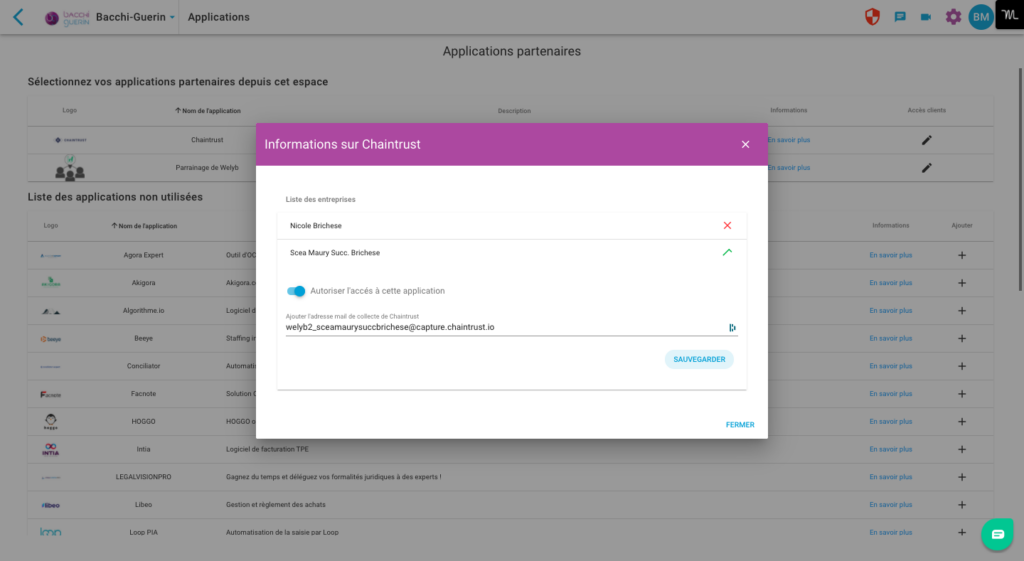The image size is (1024, 561).
Task: Add Intia with plus icon
Action: point(961,449)
